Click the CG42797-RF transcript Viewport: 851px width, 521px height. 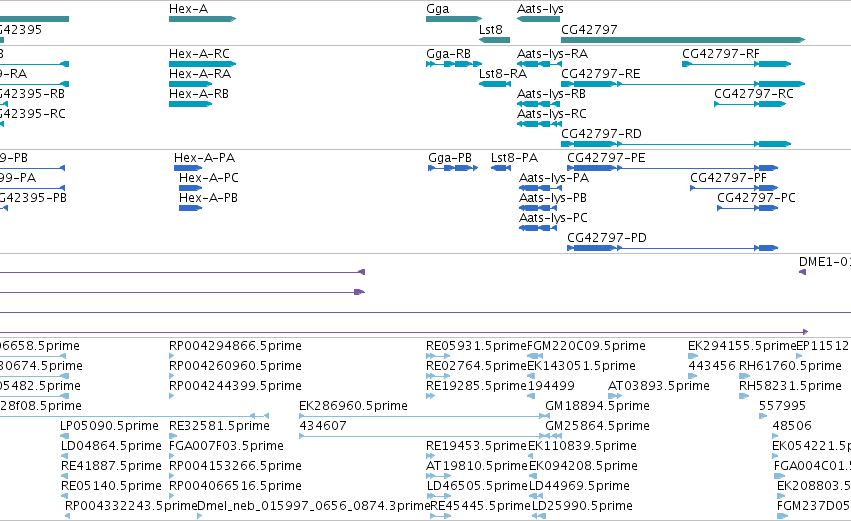[x=736, y=64]
